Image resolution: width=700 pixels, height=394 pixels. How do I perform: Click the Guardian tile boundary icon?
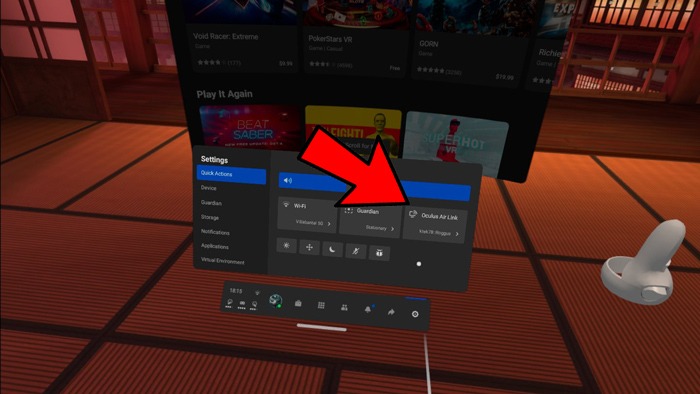[x=348, y=210]
